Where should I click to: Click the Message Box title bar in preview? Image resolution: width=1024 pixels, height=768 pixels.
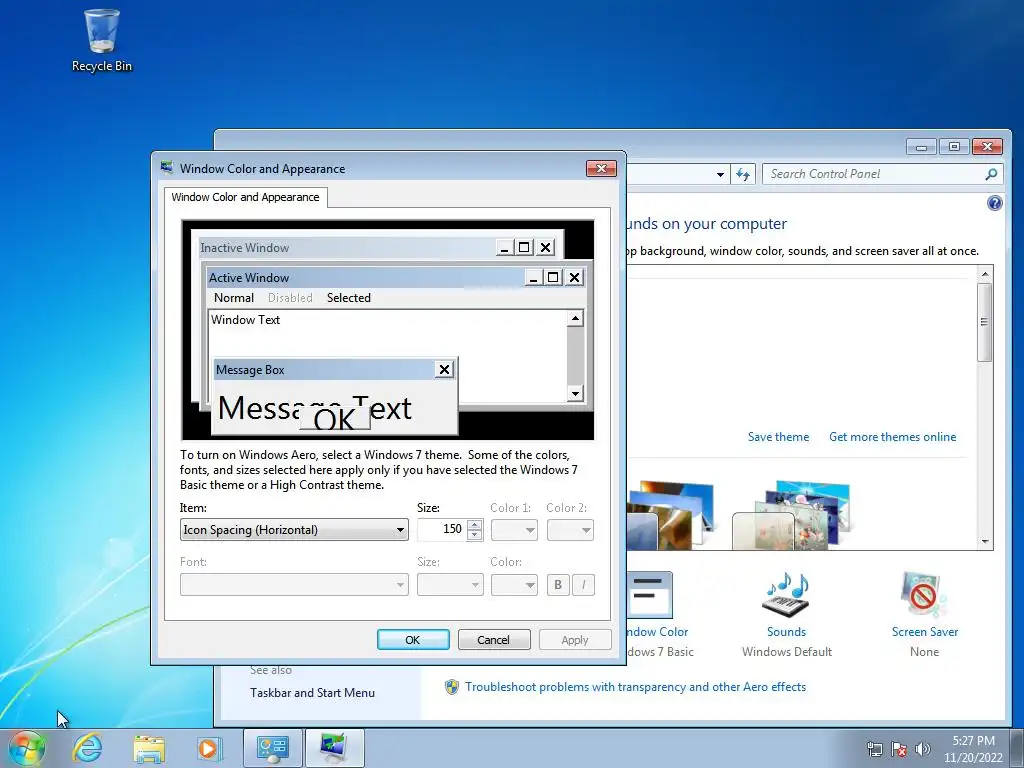click(324, 370)
